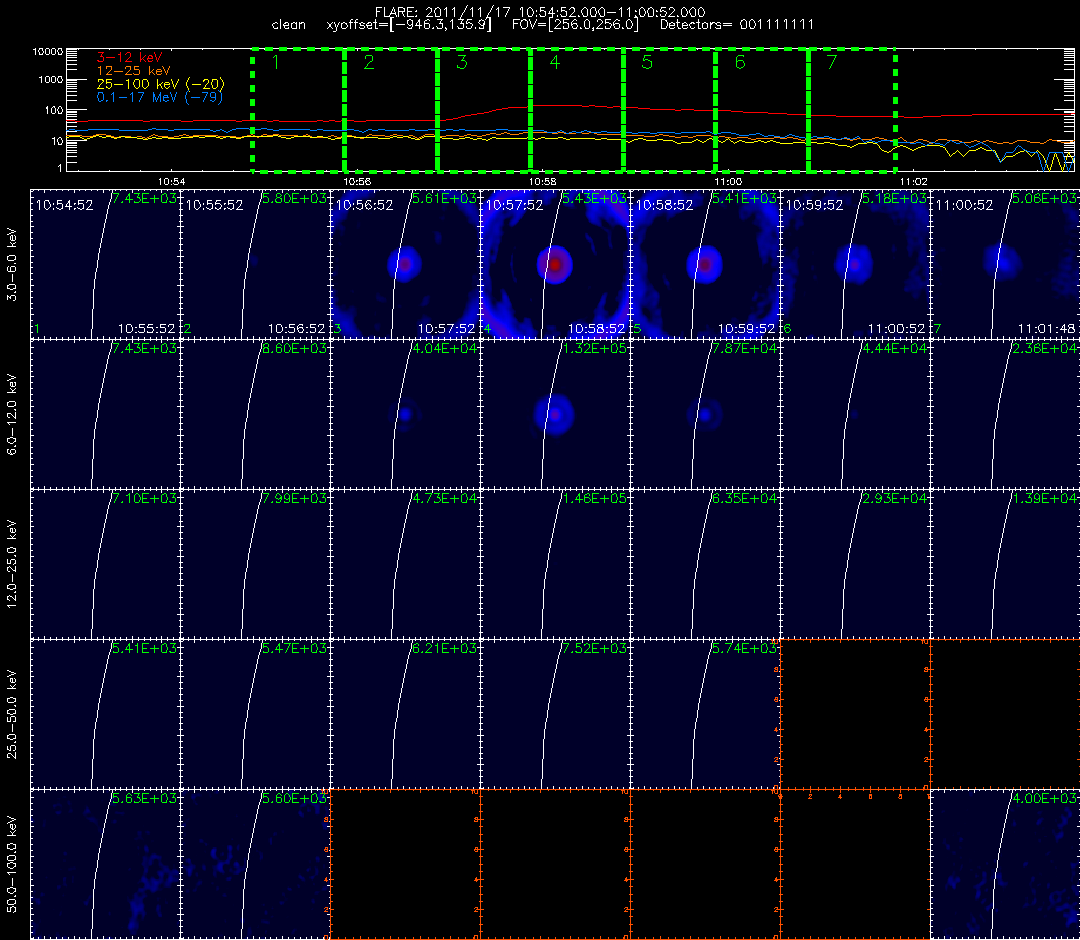Select the empty 50.0-100.0 keV panel for interval 6
The image size is (1080, 940).
click(x=855, y=864)
